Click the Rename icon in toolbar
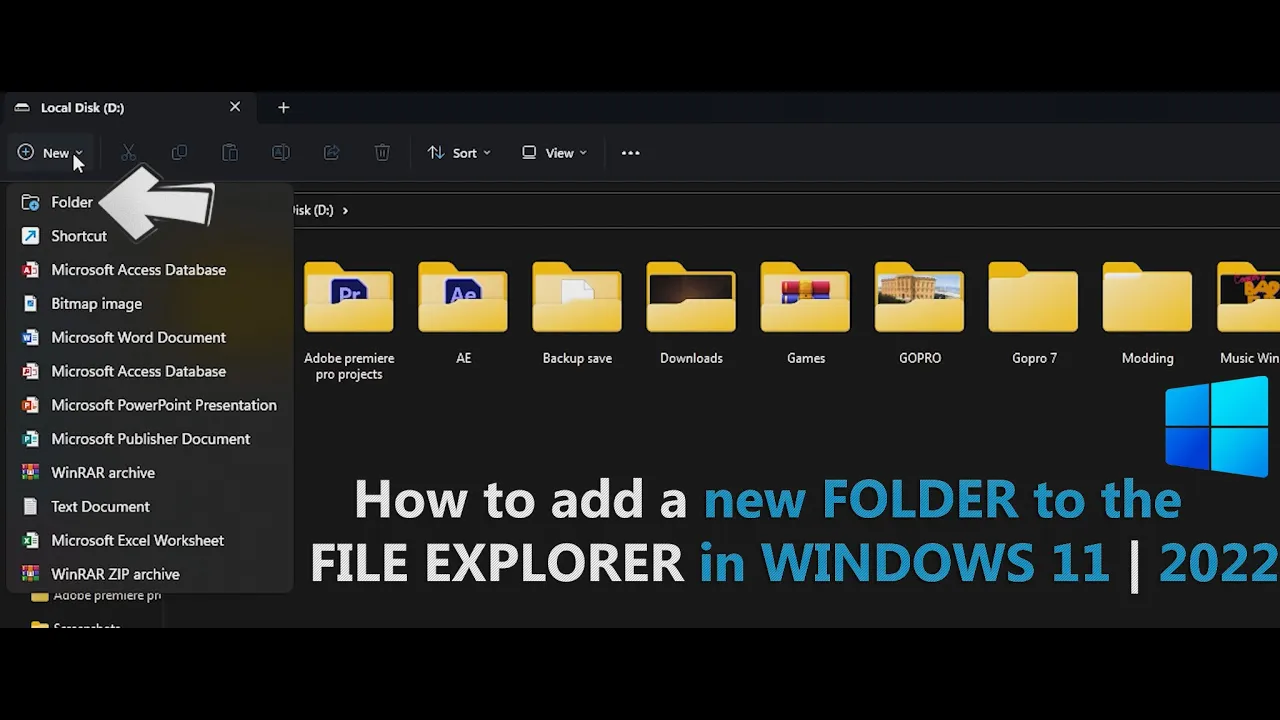Screen dimensions: 1280x720 281,153
